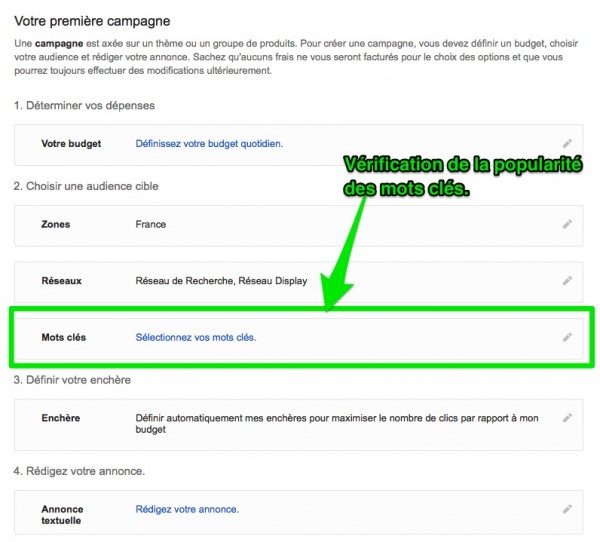Click the pencil icon in Réseaux row
Viewport: 600px width, 542px height.
tap(567, 281)
